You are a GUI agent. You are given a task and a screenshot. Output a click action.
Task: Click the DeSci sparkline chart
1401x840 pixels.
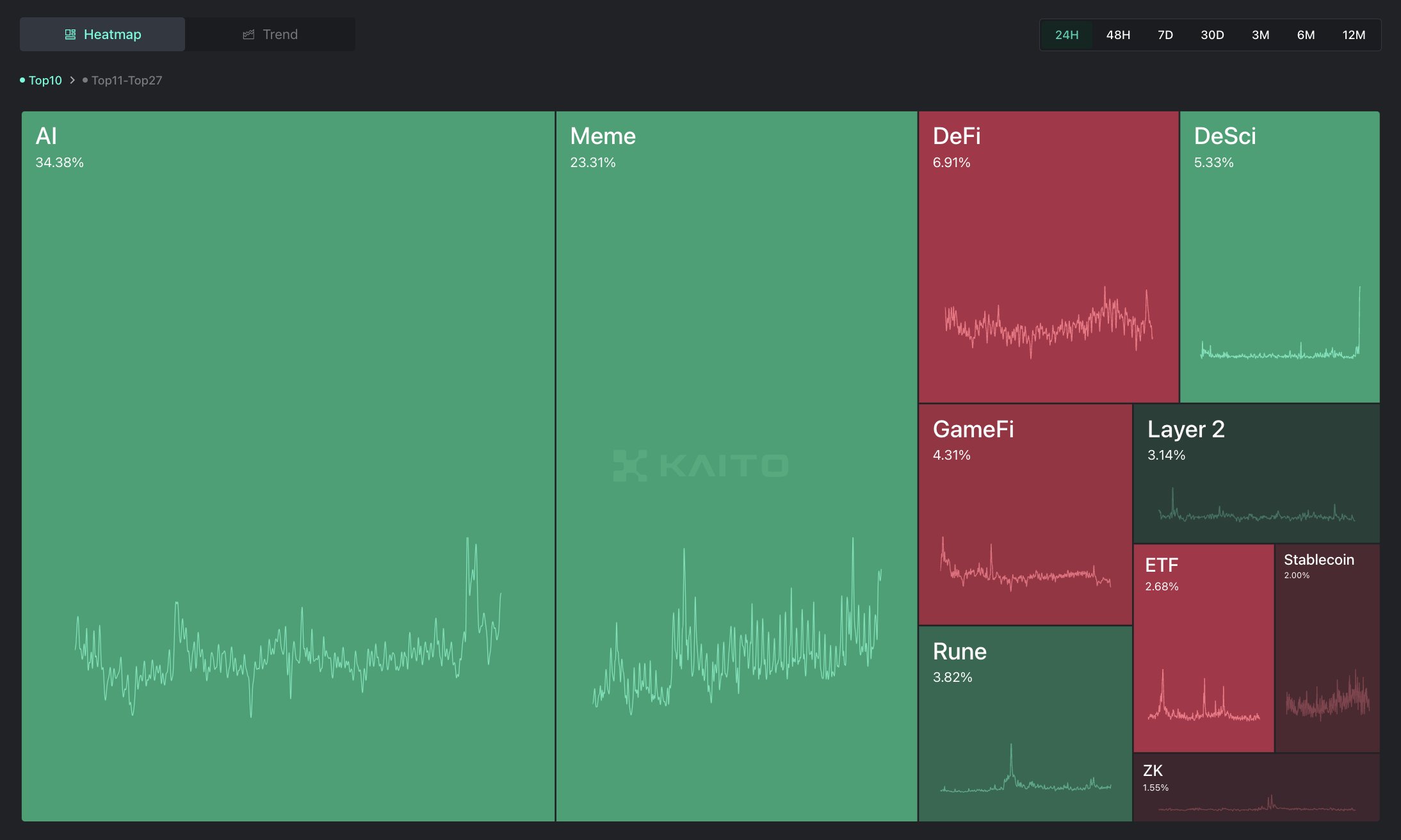coord(1281,323)
